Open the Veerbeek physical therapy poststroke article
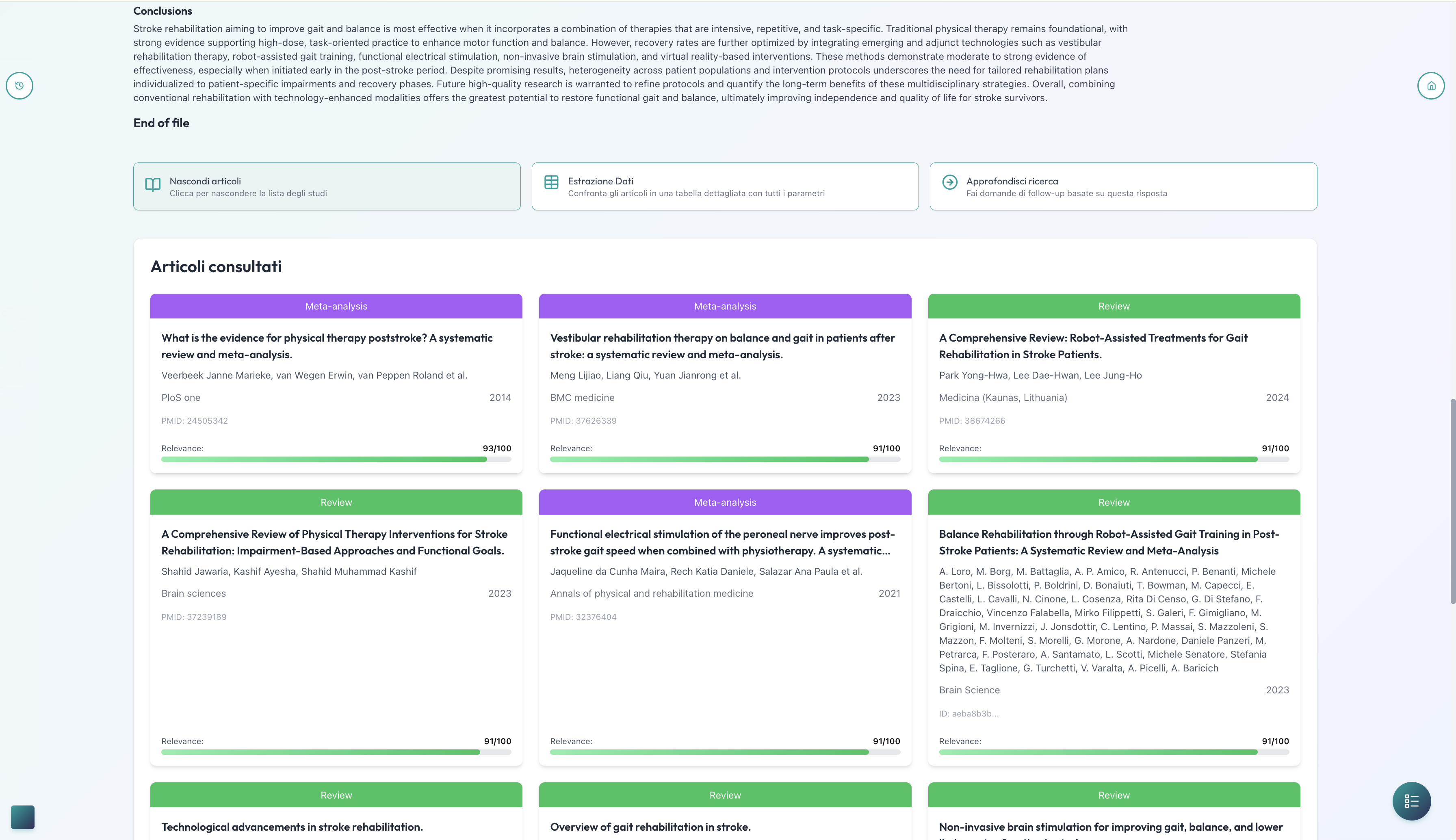The width and height of the screenshot is (1456, 840). coord(327,346)
